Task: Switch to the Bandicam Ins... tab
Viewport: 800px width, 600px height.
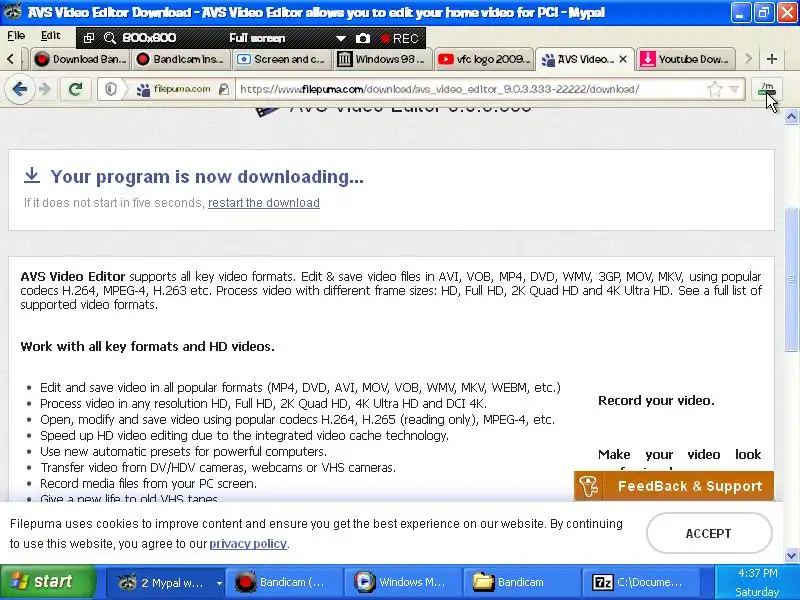Action: pyautogui.click(x=182, y=59)
